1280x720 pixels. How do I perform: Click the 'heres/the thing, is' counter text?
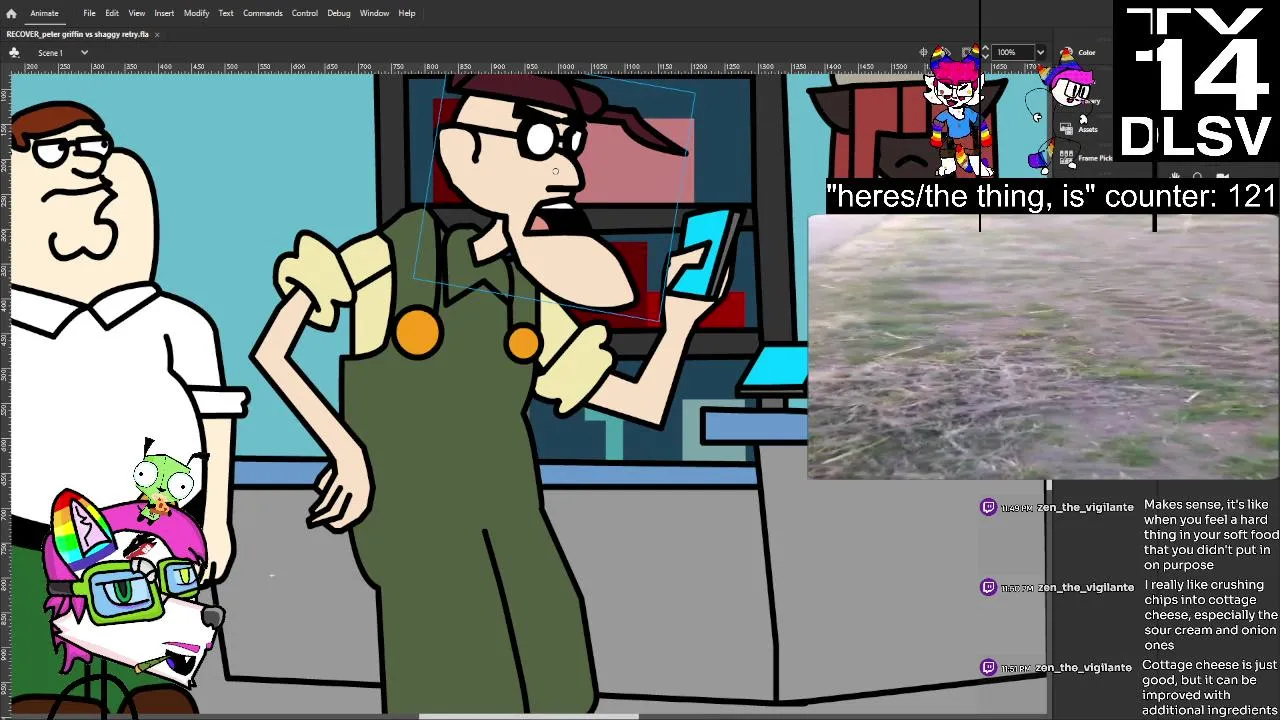pyautogui.click(x=1051, y=196)
